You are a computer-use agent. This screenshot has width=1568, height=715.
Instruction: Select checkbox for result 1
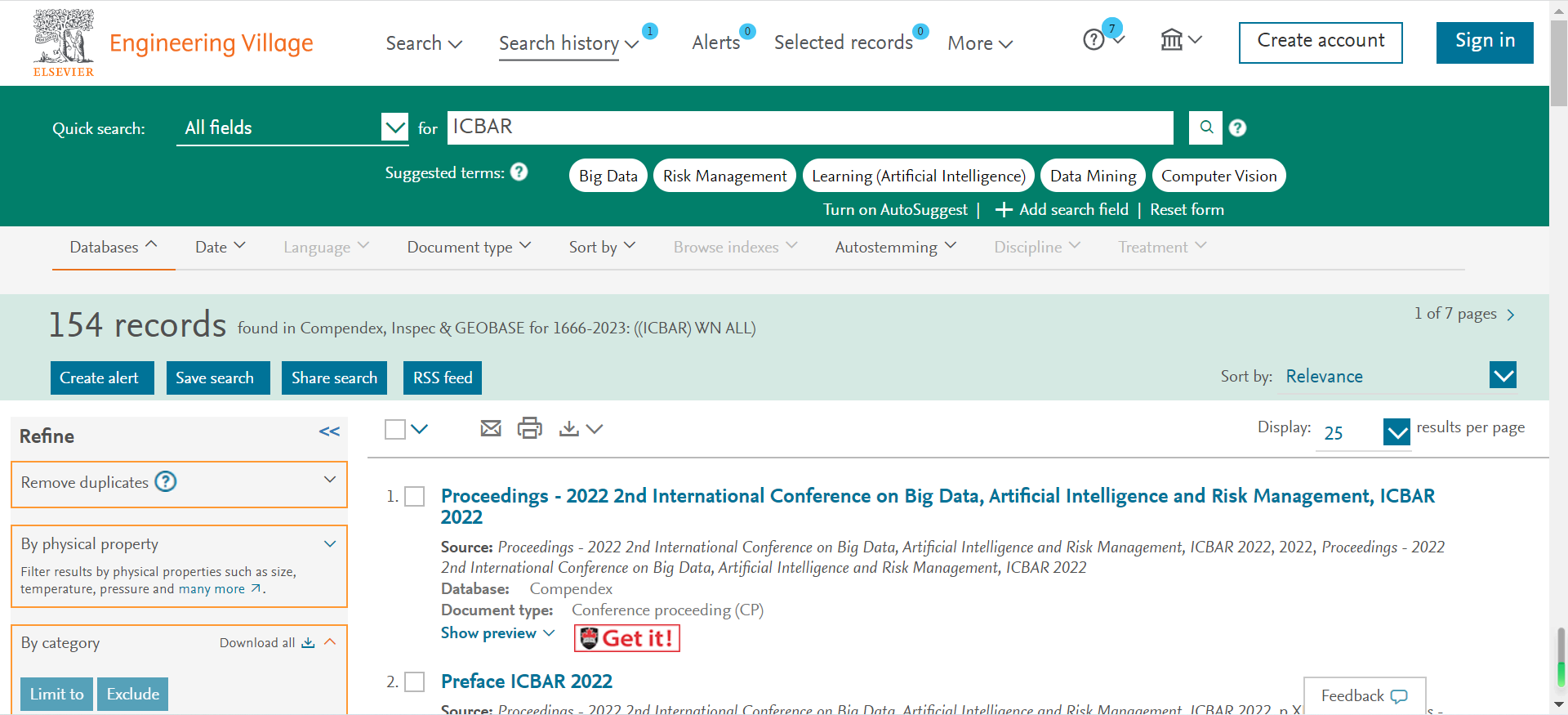(415, 497)
